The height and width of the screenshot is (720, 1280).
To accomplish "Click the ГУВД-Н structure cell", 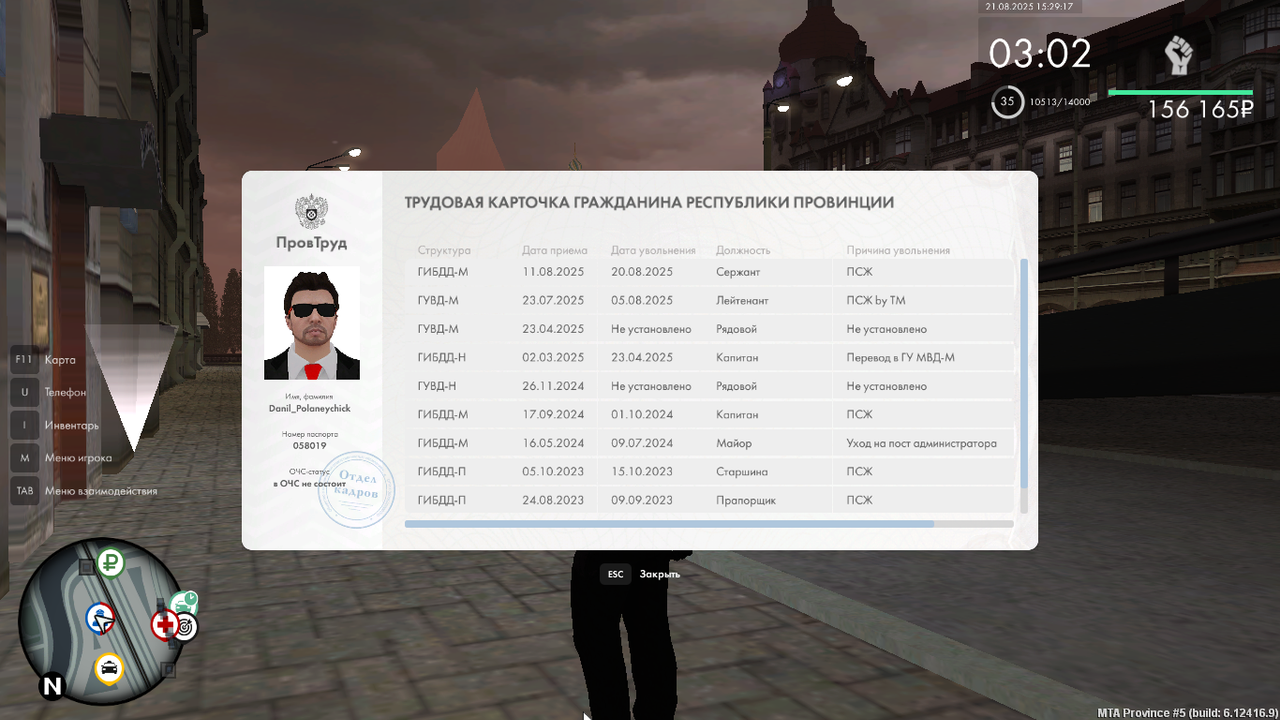I will tap(437, 386).
